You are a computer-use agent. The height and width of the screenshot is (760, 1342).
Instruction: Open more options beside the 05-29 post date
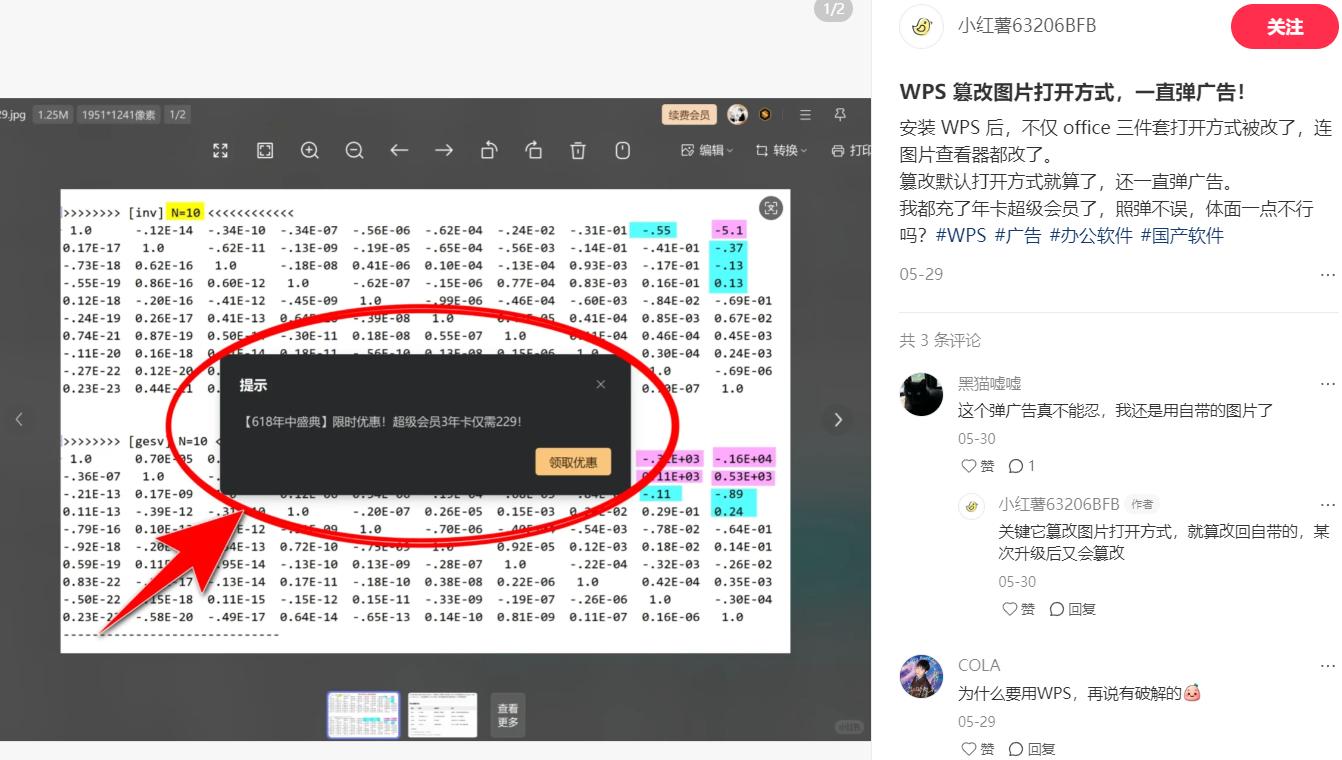click(1327, 275)
